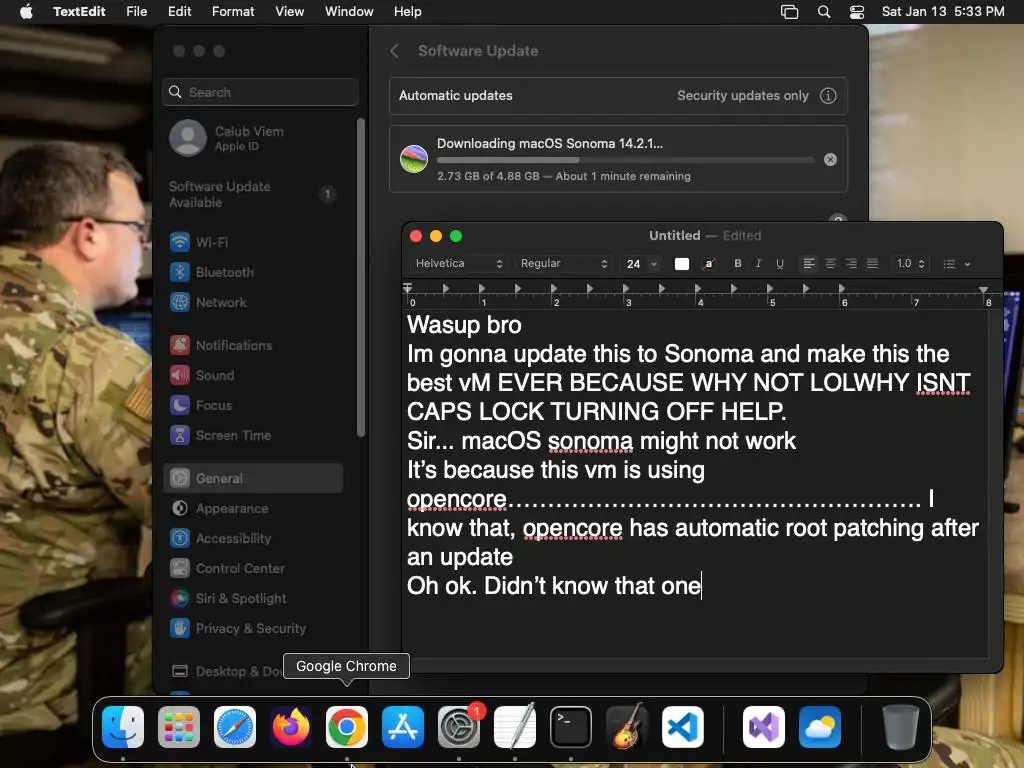Screen dimensions: 1024x768
Task: Open Launchpad from the Dock
Action: [x=179, y=727]
